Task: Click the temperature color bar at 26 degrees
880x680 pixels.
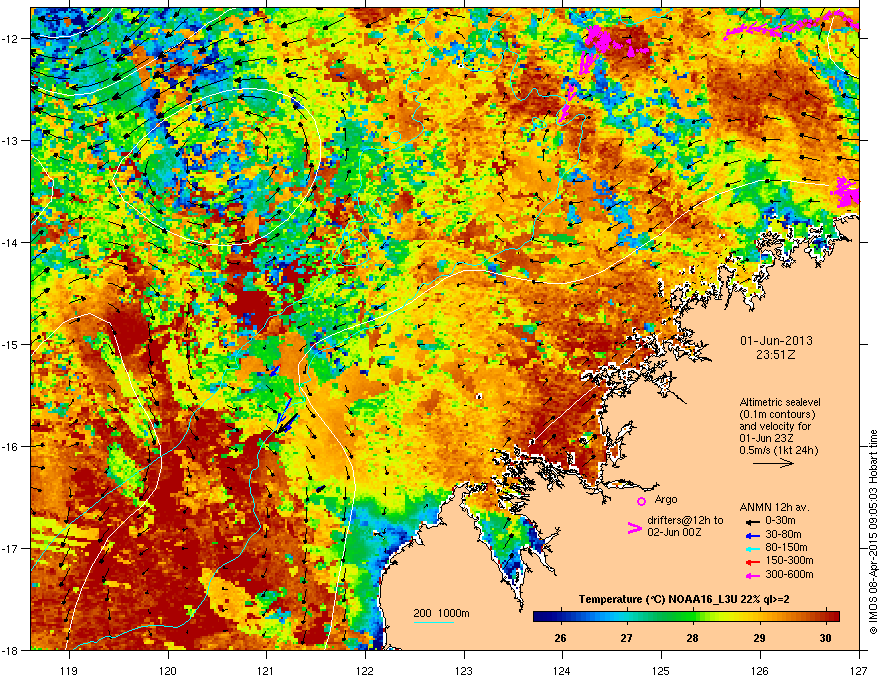Action: [560, 617]
